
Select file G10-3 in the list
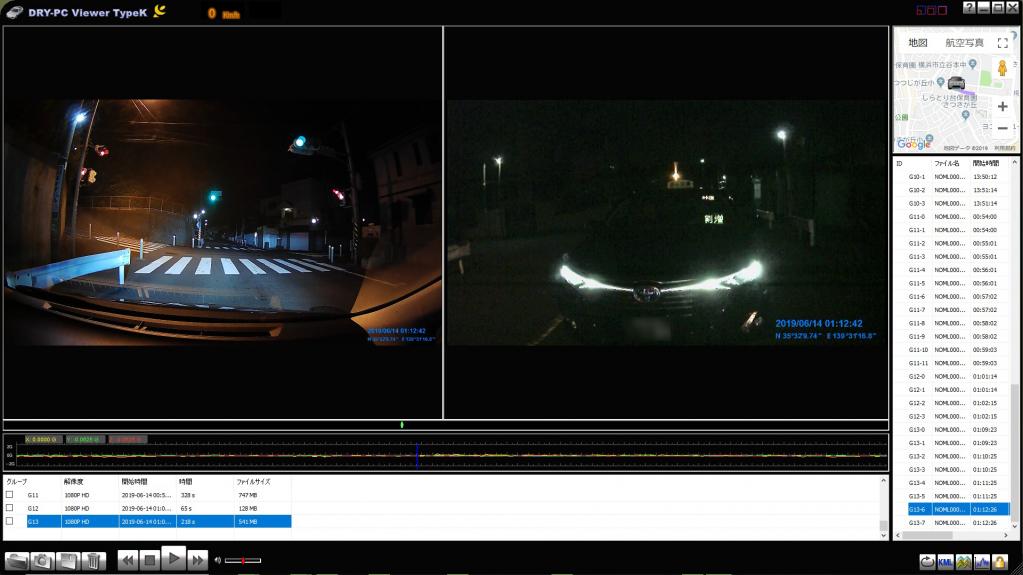tap(958, 204)
